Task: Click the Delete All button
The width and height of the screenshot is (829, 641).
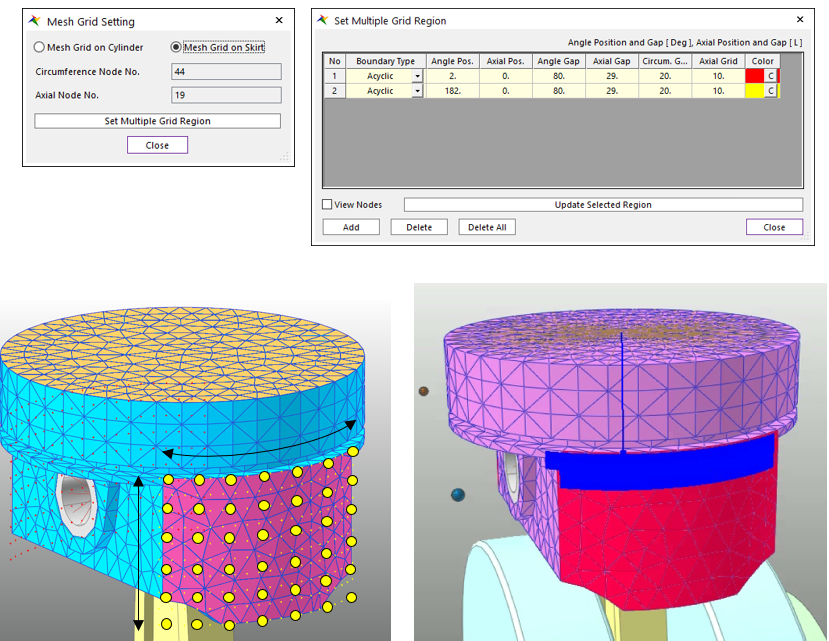Action: [x=487, y=227]
